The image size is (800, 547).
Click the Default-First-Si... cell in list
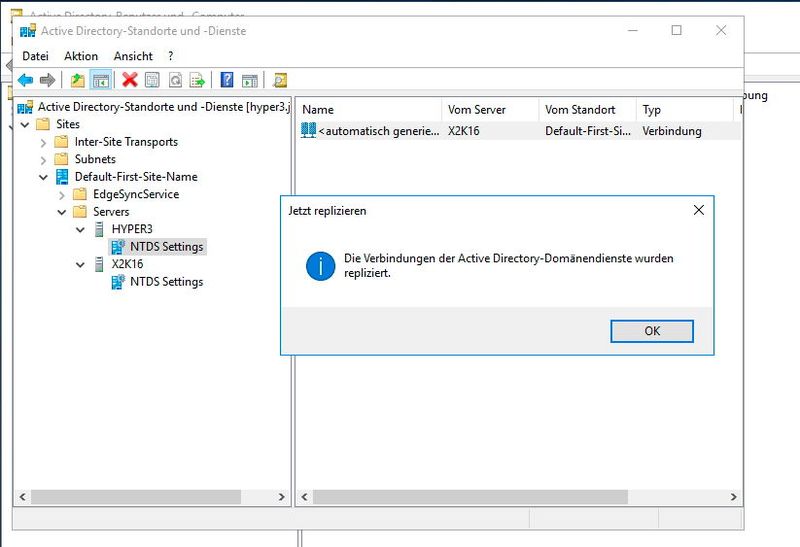pos(588,131)
